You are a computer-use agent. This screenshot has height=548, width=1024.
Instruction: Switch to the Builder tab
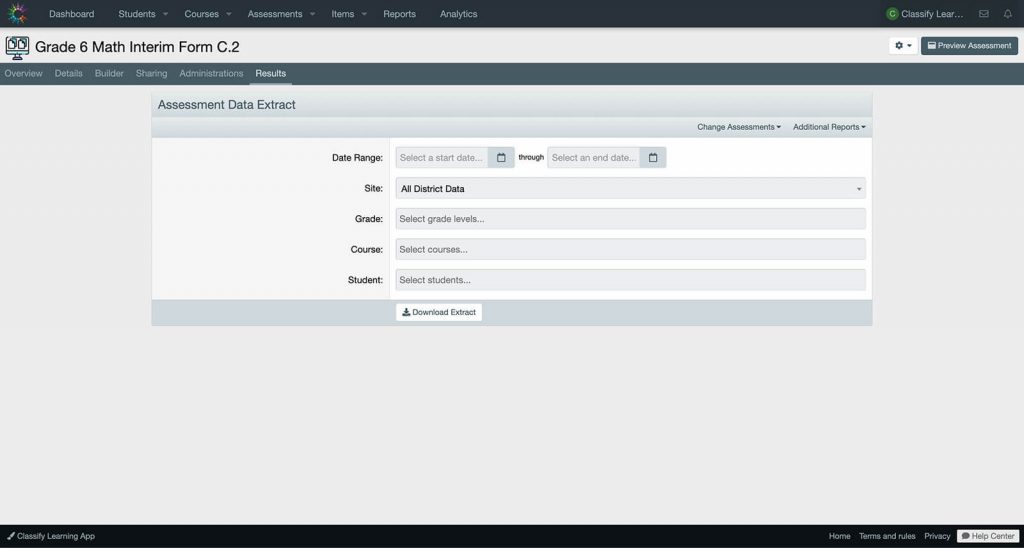(109, 73)
